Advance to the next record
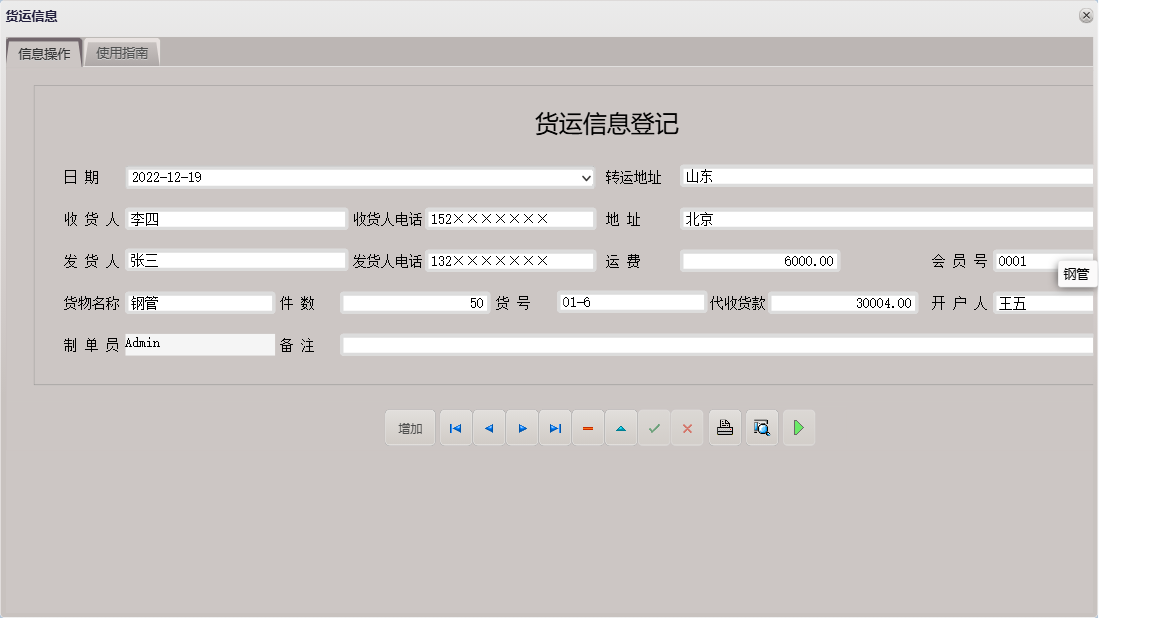Viewport: 1164px width, 618px height. [522, 427]
